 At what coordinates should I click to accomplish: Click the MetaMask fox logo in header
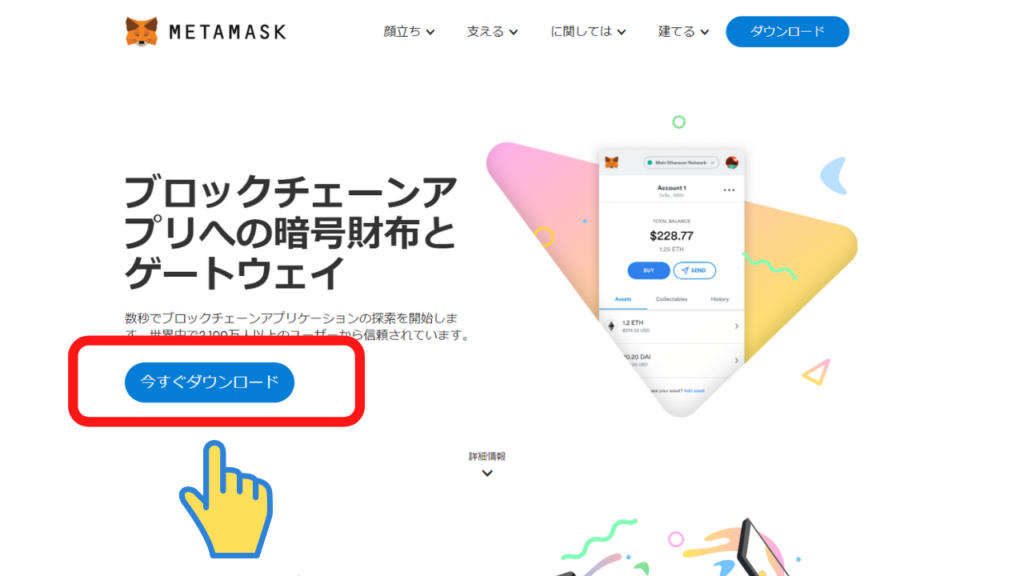point(142,31)
